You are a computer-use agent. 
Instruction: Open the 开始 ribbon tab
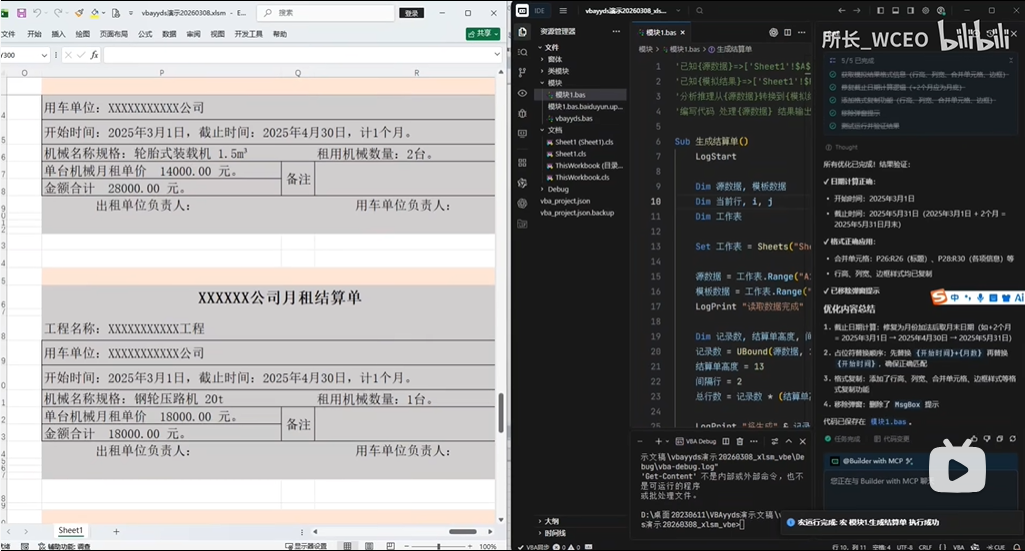(34, 34)
